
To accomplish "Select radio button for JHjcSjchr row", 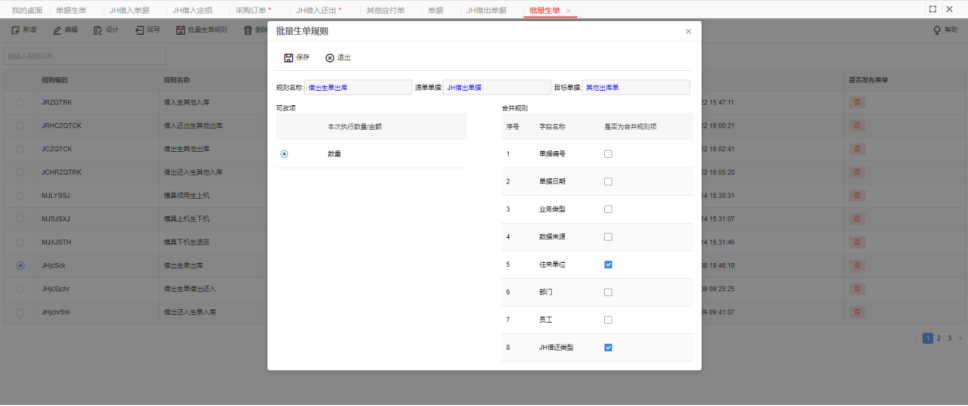I will coord(20,289).
